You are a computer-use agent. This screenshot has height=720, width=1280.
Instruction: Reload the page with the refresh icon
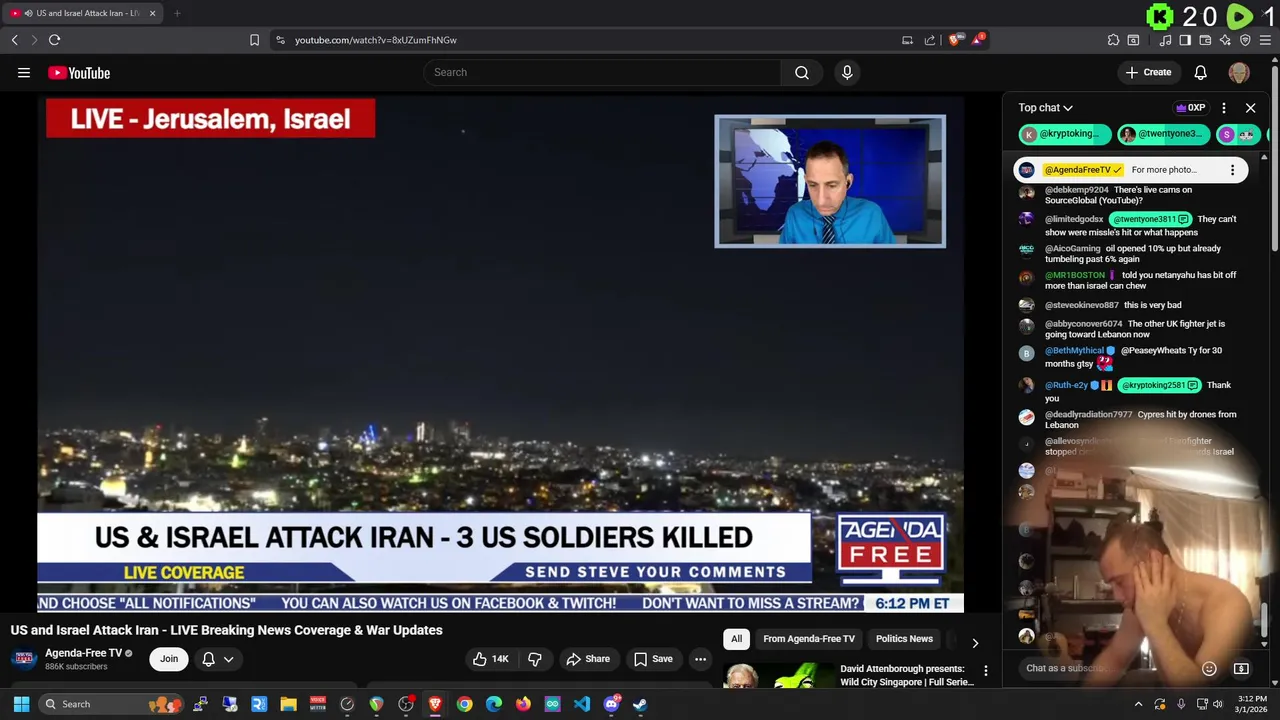(x=54, y=40)
